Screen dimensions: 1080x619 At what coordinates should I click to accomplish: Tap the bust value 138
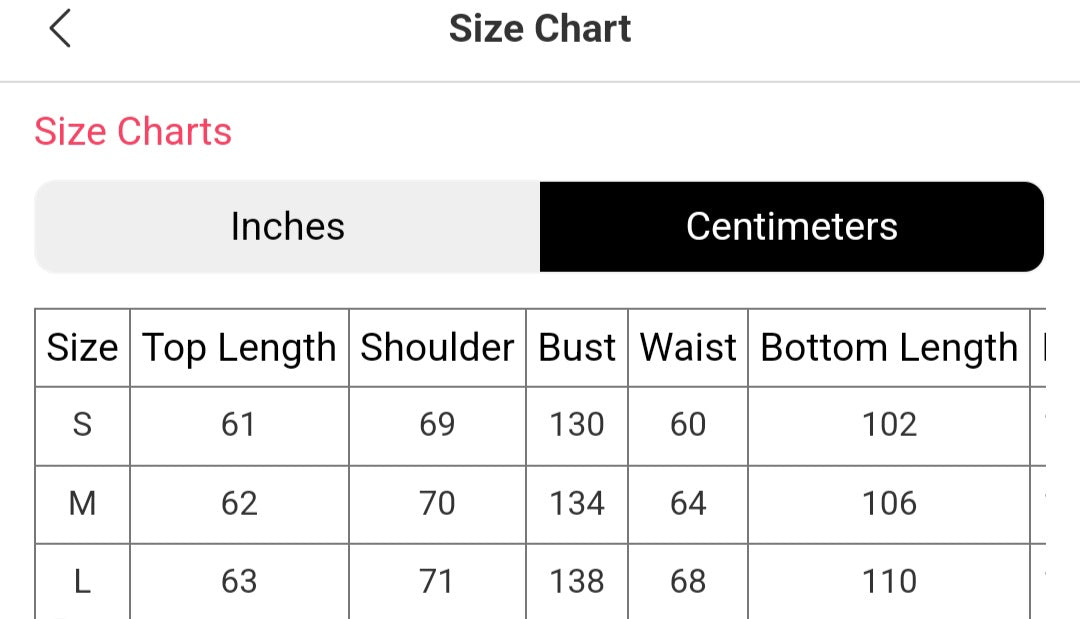[577, 582]
